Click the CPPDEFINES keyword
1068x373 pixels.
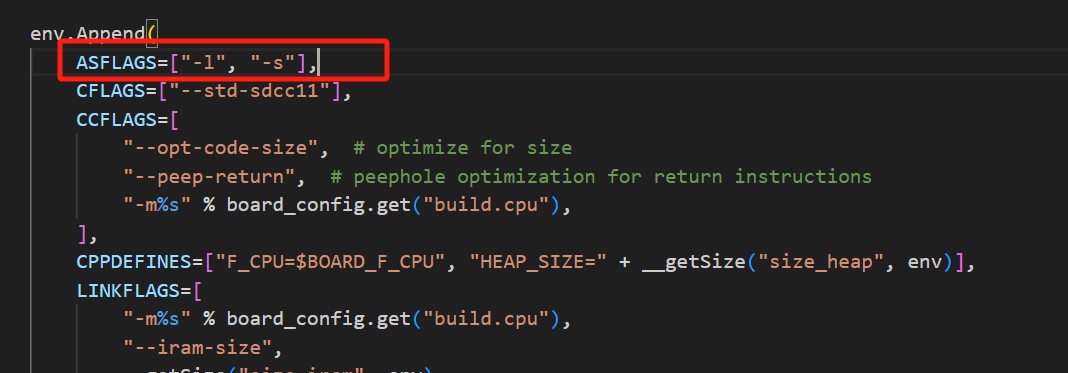tap(134, 261)
